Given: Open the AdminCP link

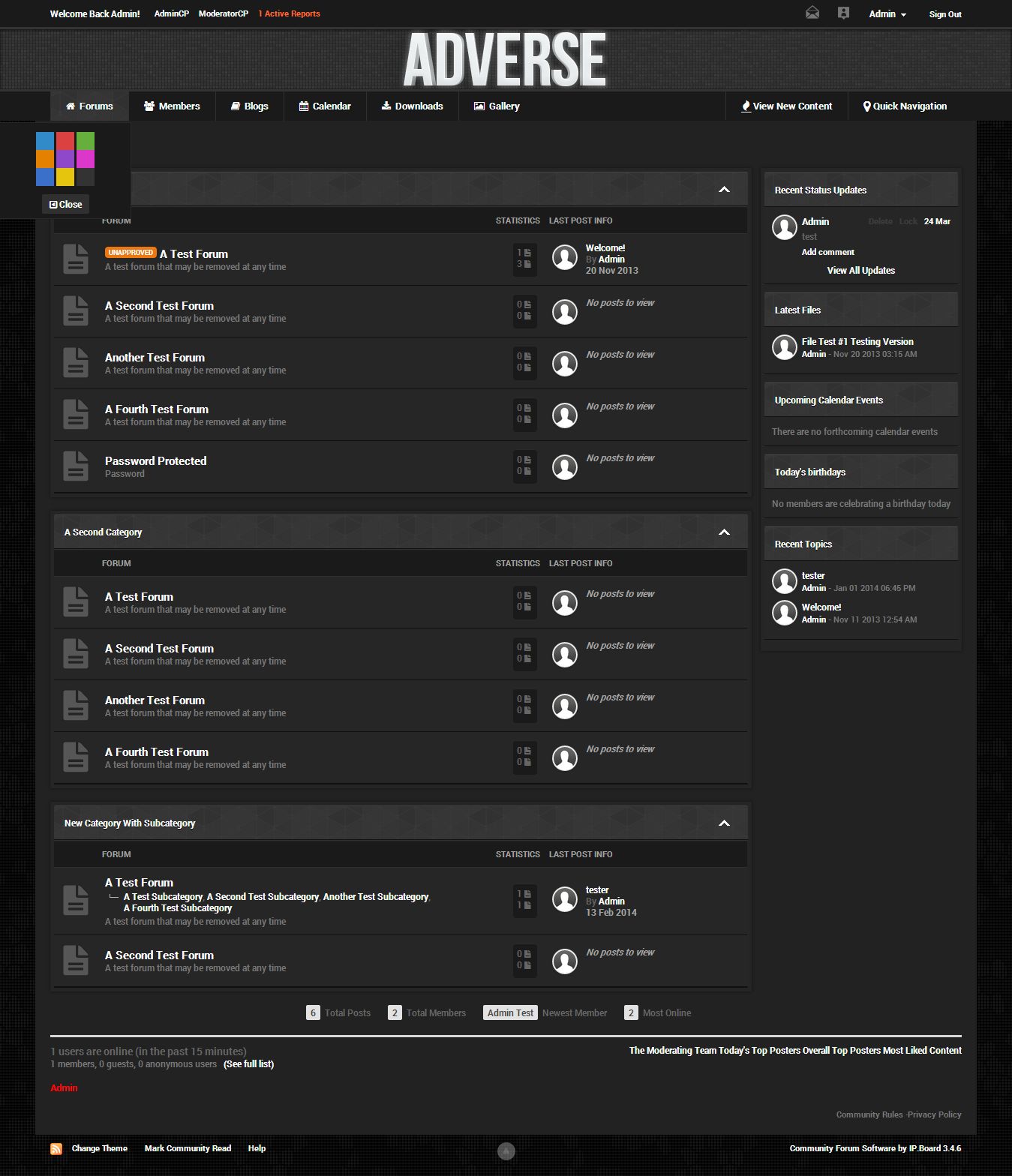Looking at the screenshot, I should 172,13.
